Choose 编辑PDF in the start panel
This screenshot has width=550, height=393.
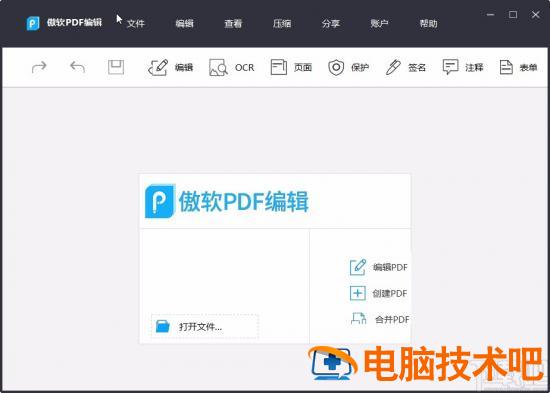click(x=379, y=267)
